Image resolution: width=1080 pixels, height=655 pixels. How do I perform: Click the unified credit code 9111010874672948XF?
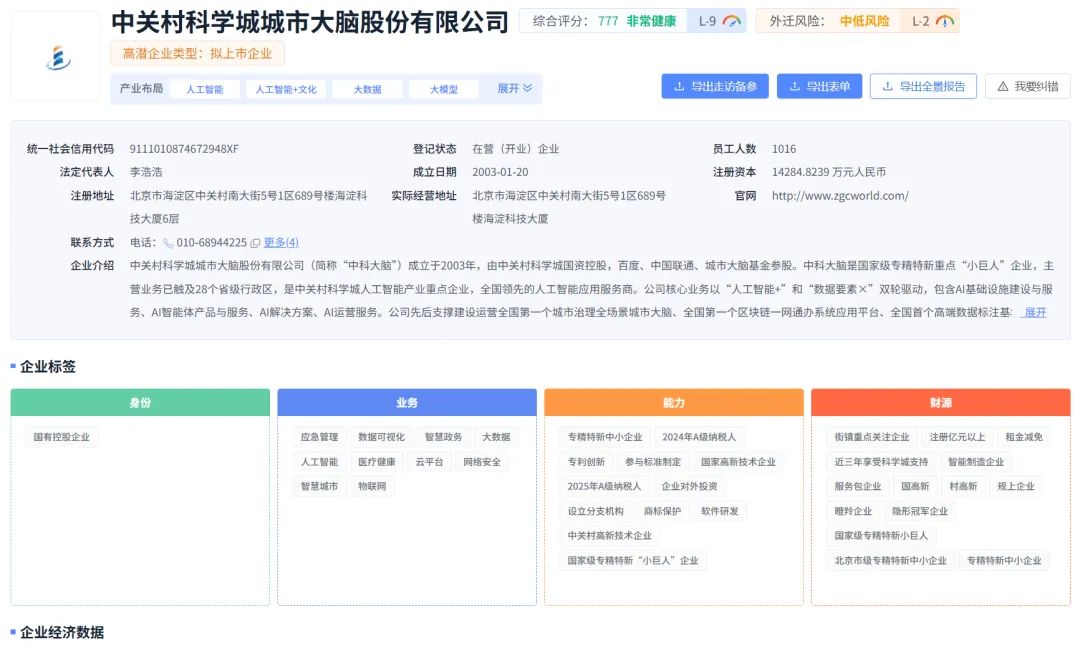(184, 149)
